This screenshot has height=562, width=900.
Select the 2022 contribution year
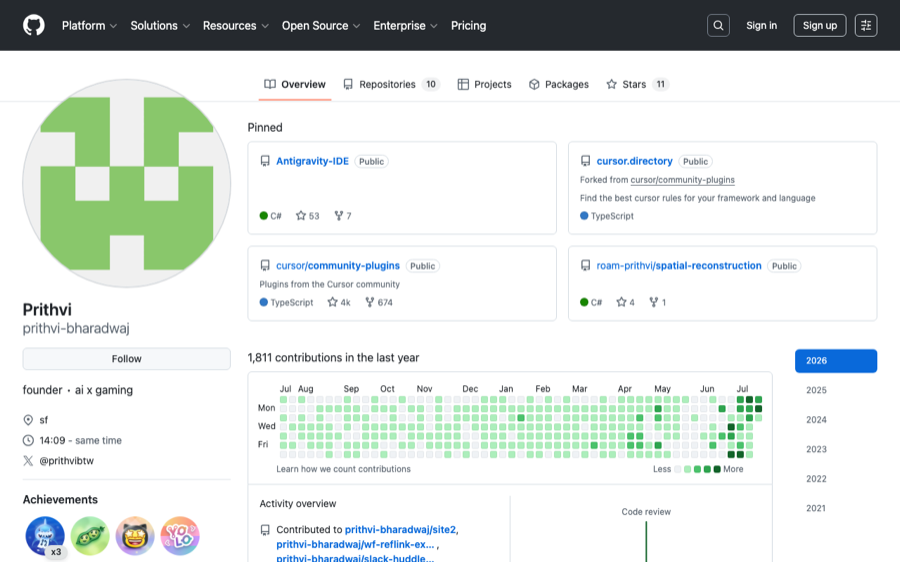[x=836, y=479]
